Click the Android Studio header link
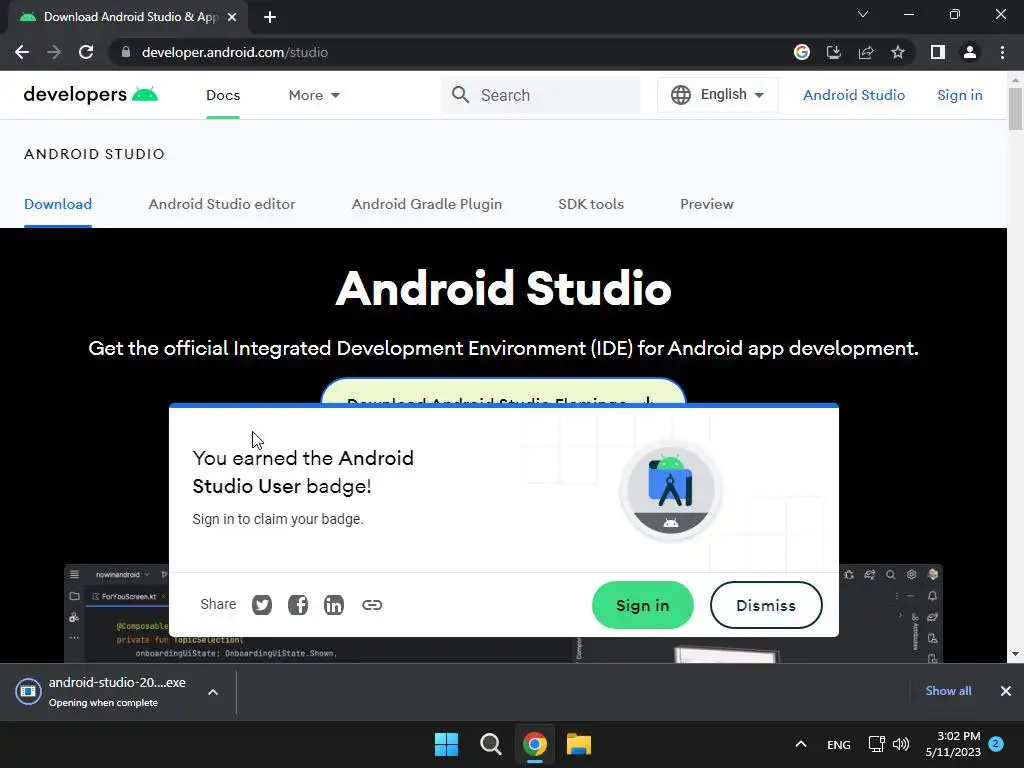 coord(854,95)
